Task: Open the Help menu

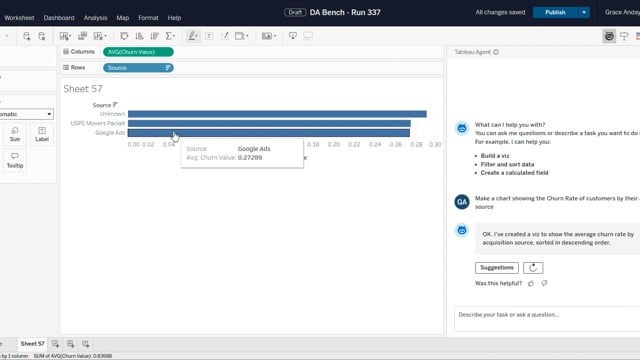Action: click(x=174, y=18)
